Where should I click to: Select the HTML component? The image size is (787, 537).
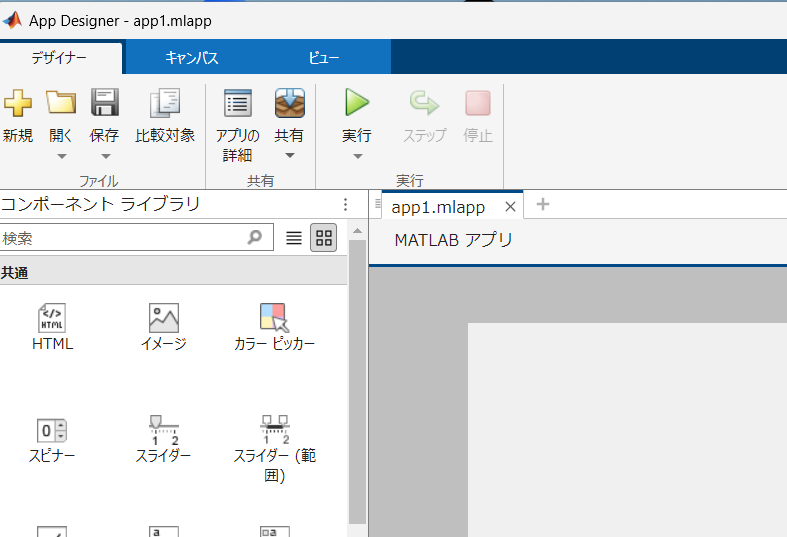click(x=52, y=327)
